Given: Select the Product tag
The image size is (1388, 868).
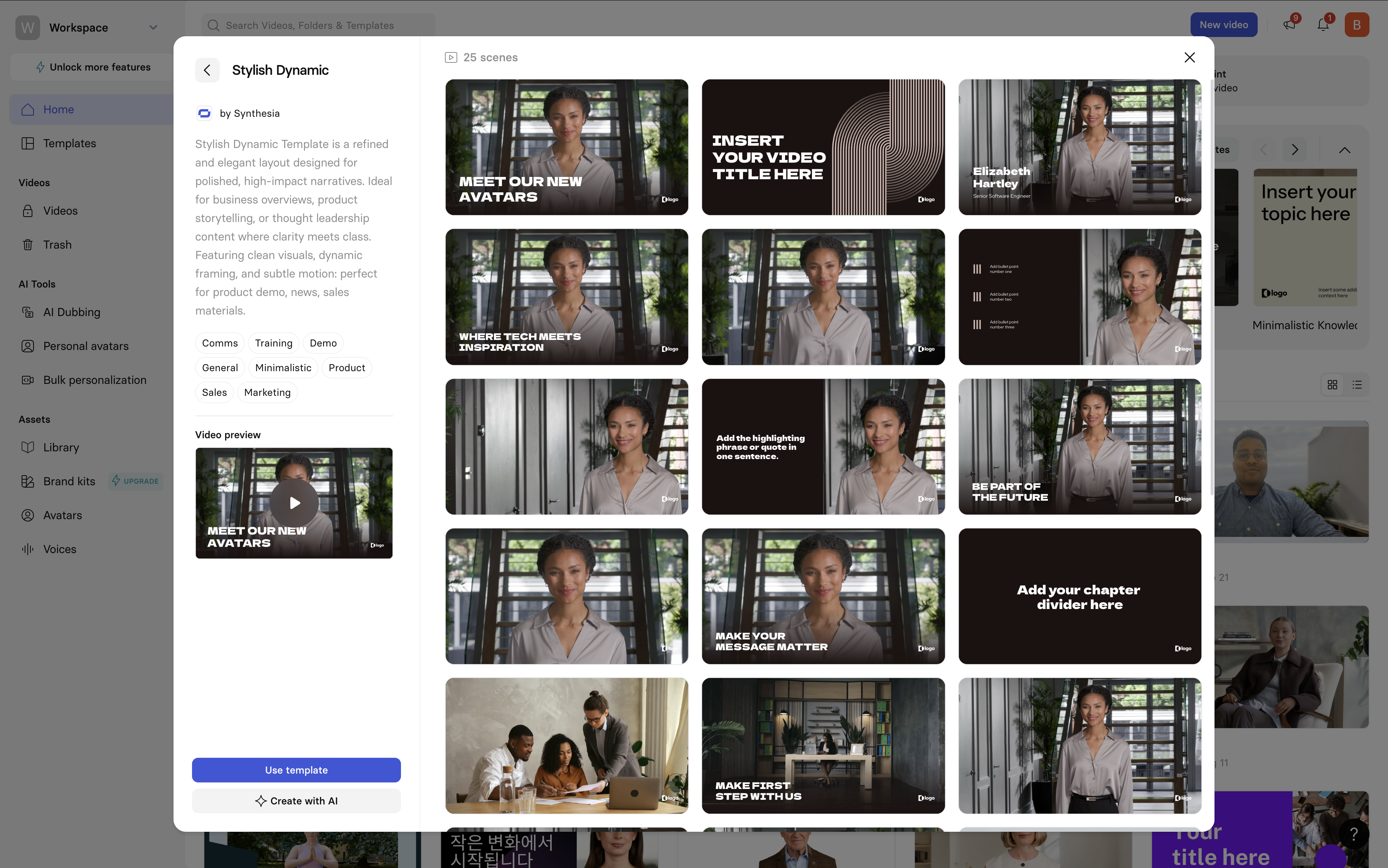Looking at the screenshot, I should coord(347,367).
